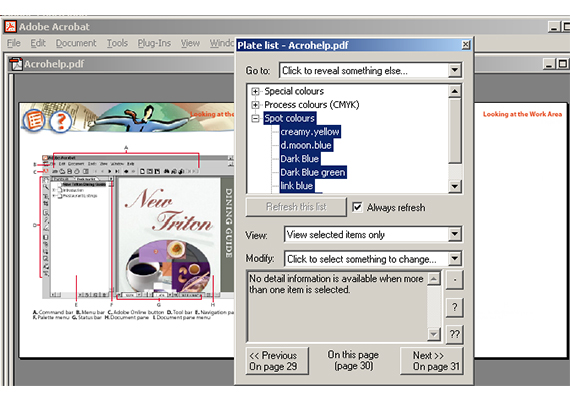This screenshot has height=400, width=570.
Task: Expand the Special colours tree node
Action: (x=256, y=91)
